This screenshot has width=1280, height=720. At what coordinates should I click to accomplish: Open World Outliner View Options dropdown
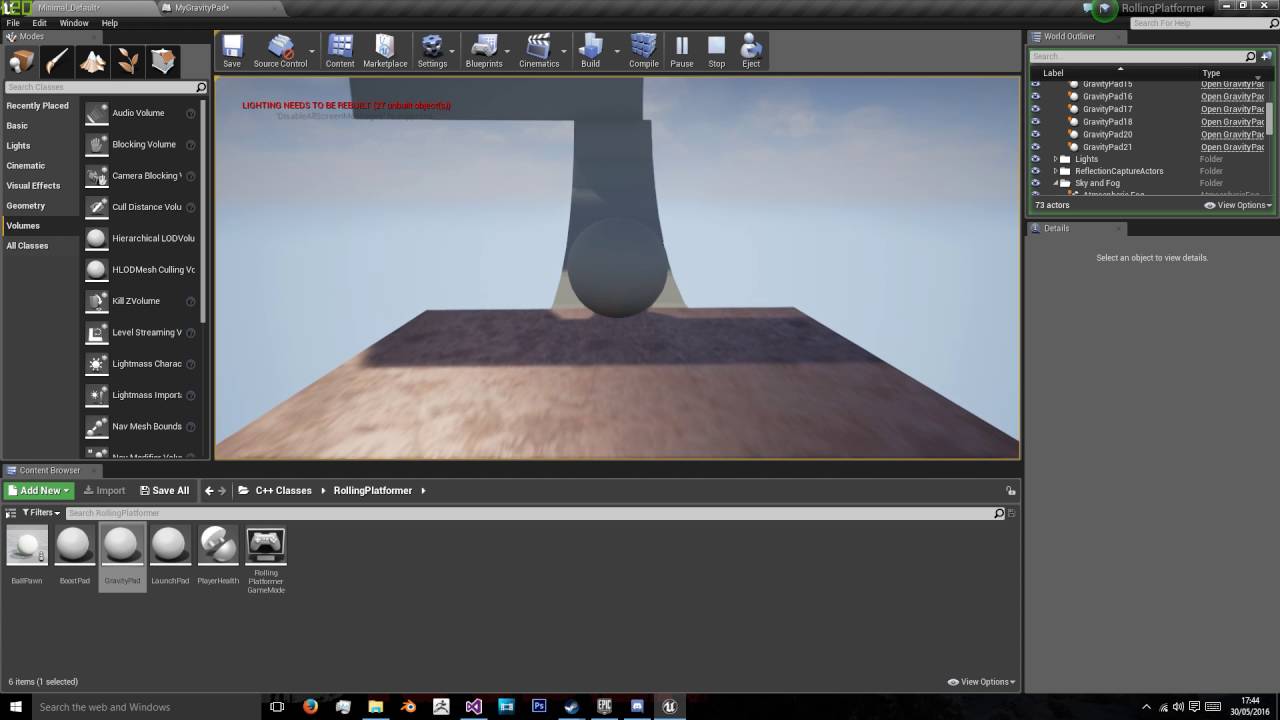[1238, 205]
